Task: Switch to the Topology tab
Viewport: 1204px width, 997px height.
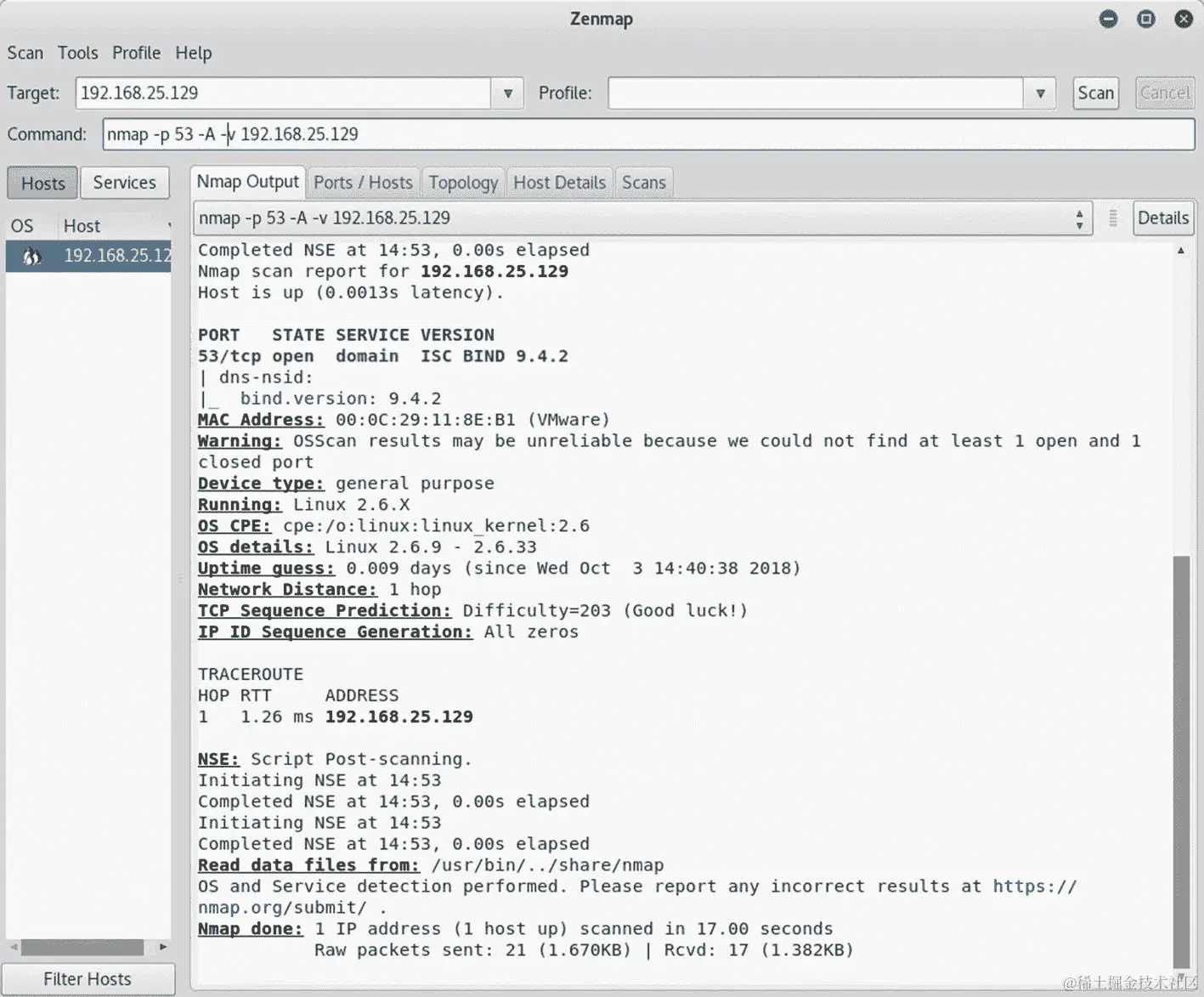Action: (x=463, y=183)
